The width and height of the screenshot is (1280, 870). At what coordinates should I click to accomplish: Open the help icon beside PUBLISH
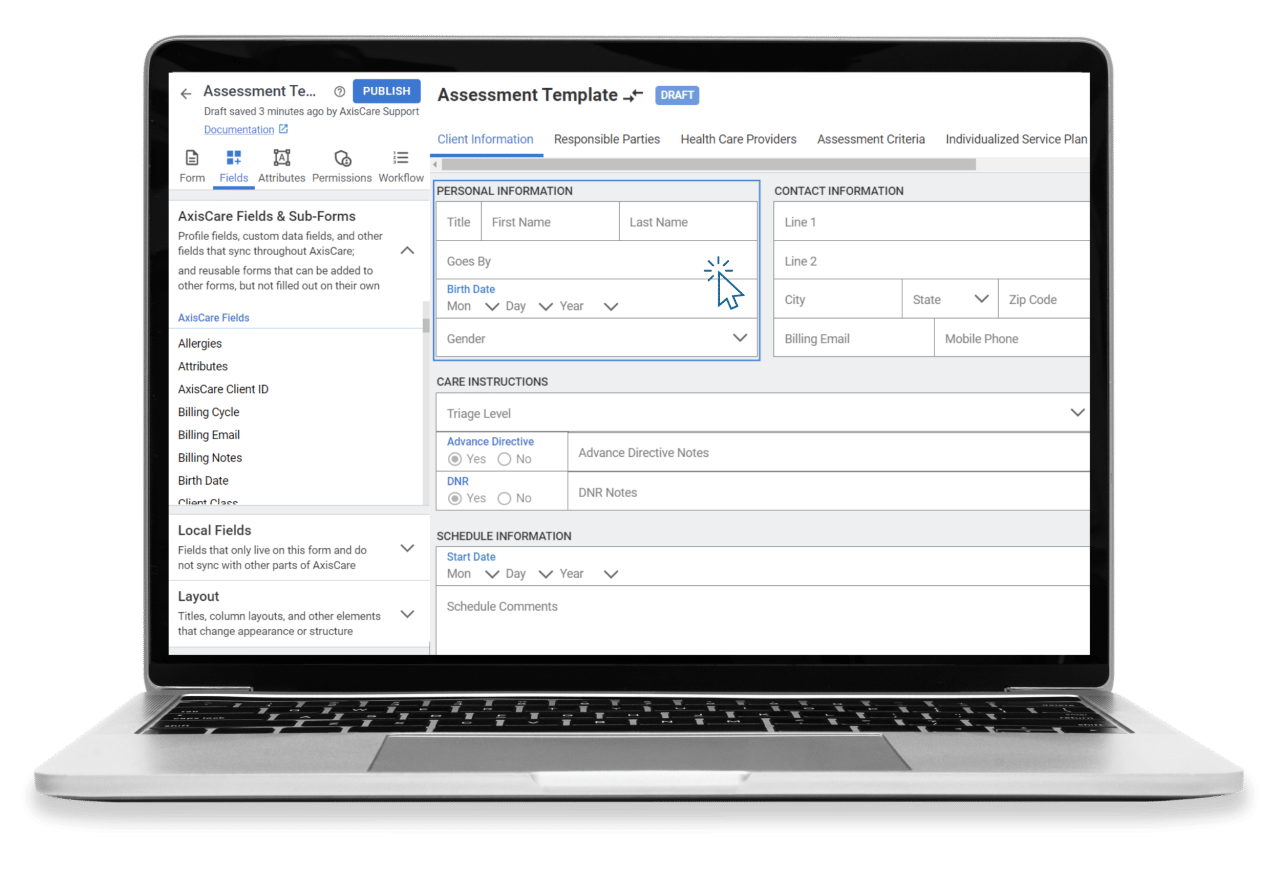coord(339,90)
